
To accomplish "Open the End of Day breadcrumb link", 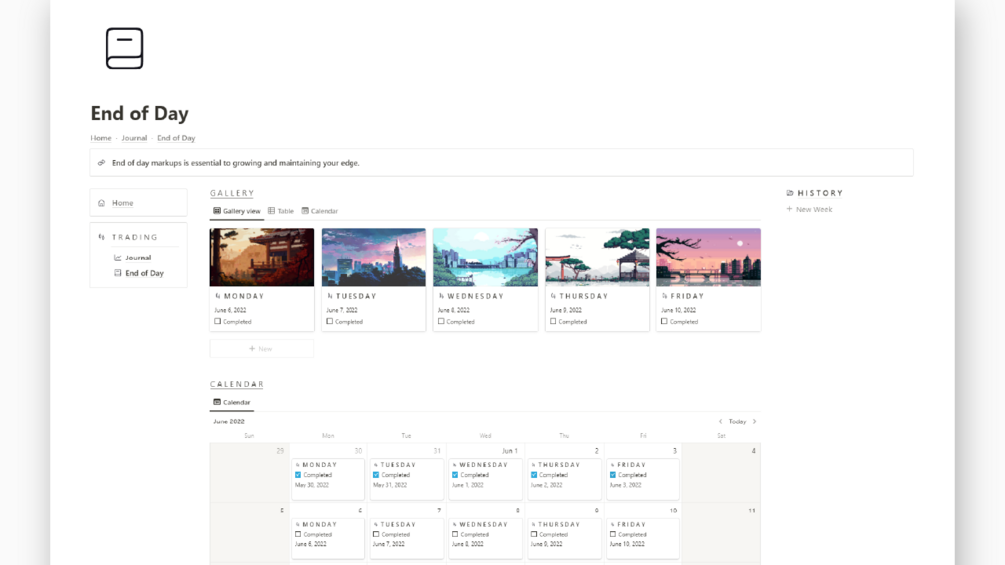I will 176,138.
